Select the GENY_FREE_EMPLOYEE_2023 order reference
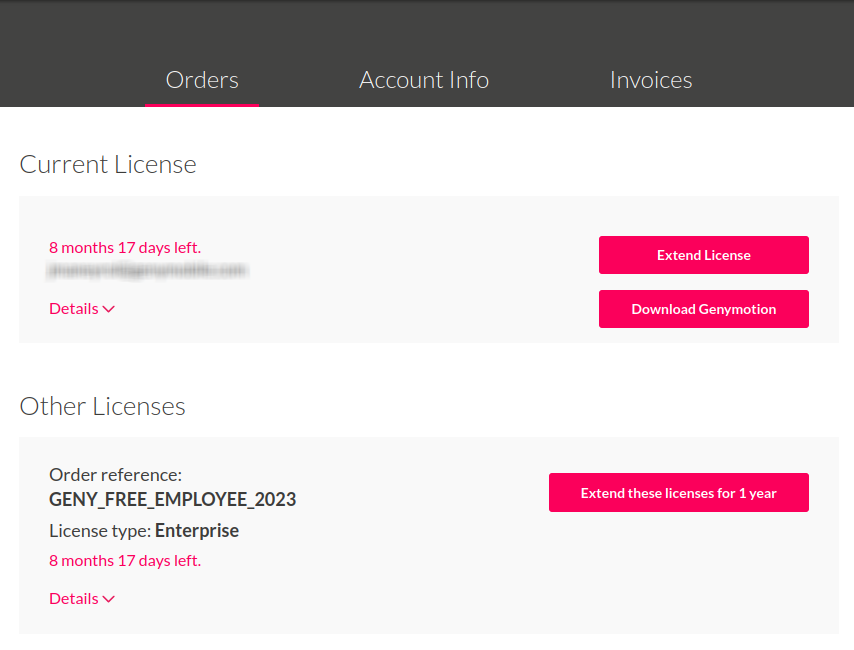Viewport: 854px width, 650px height. pos(172,498)
